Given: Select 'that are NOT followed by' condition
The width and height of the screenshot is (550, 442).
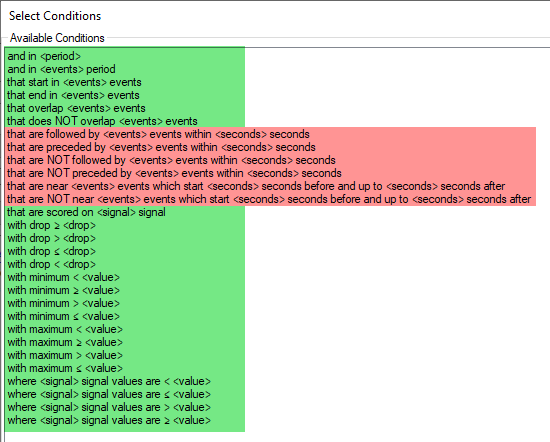Looking at the screenshot, I should 171,160.
